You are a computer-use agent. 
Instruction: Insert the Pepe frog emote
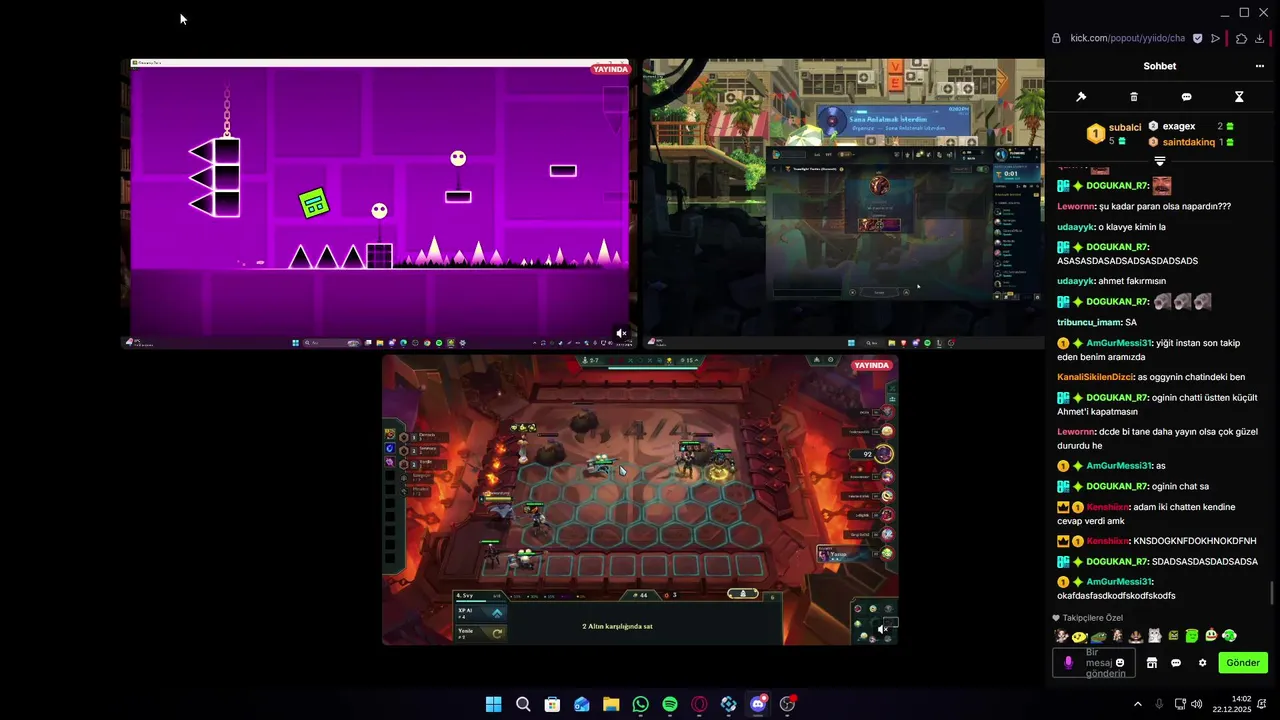point(1098,636)
